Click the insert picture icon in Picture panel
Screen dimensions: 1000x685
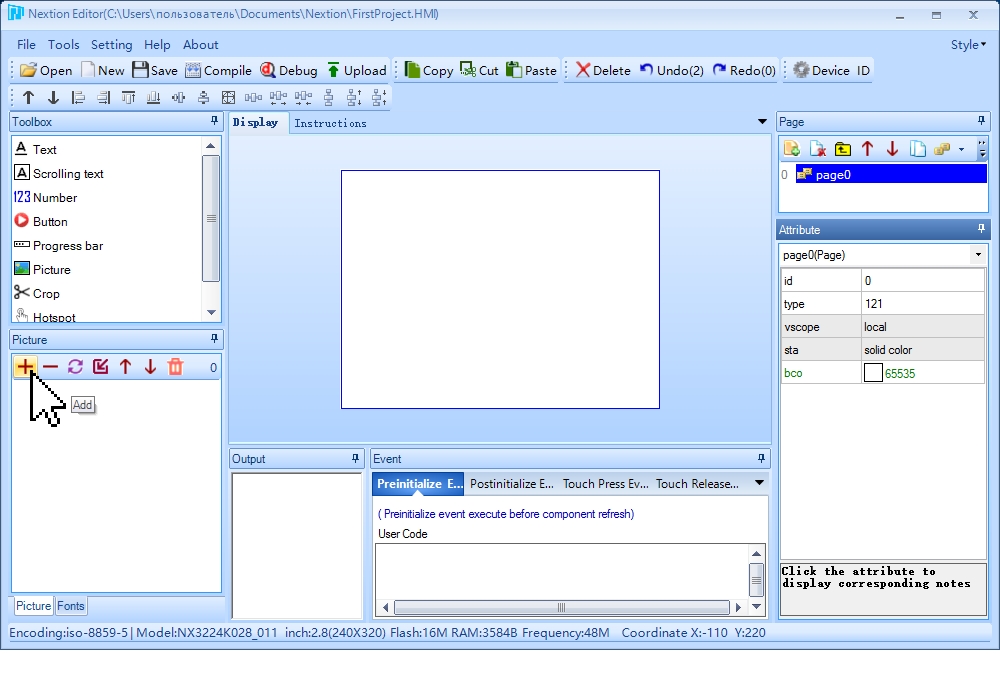100,367
